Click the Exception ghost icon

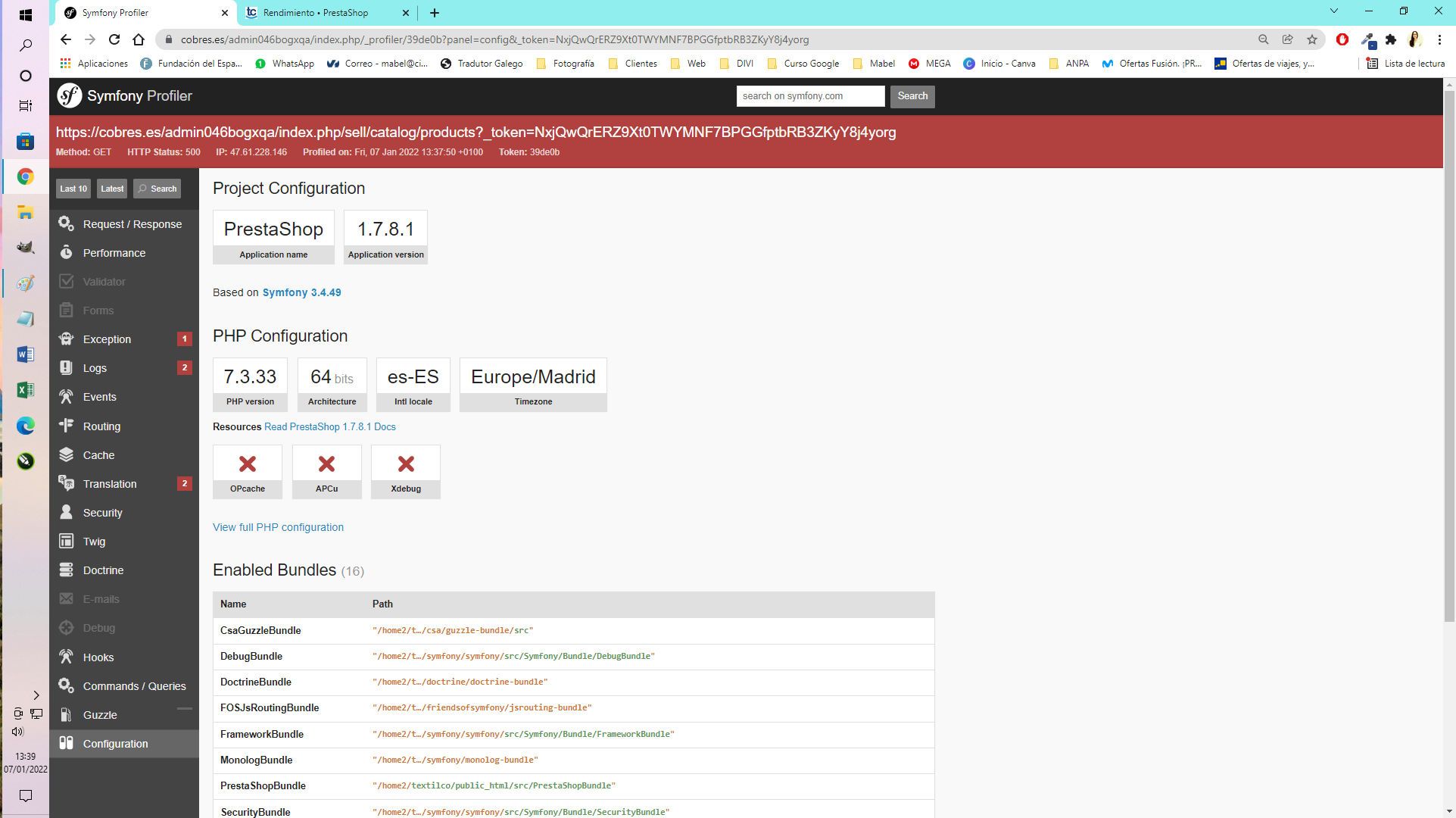pos(66,339)
